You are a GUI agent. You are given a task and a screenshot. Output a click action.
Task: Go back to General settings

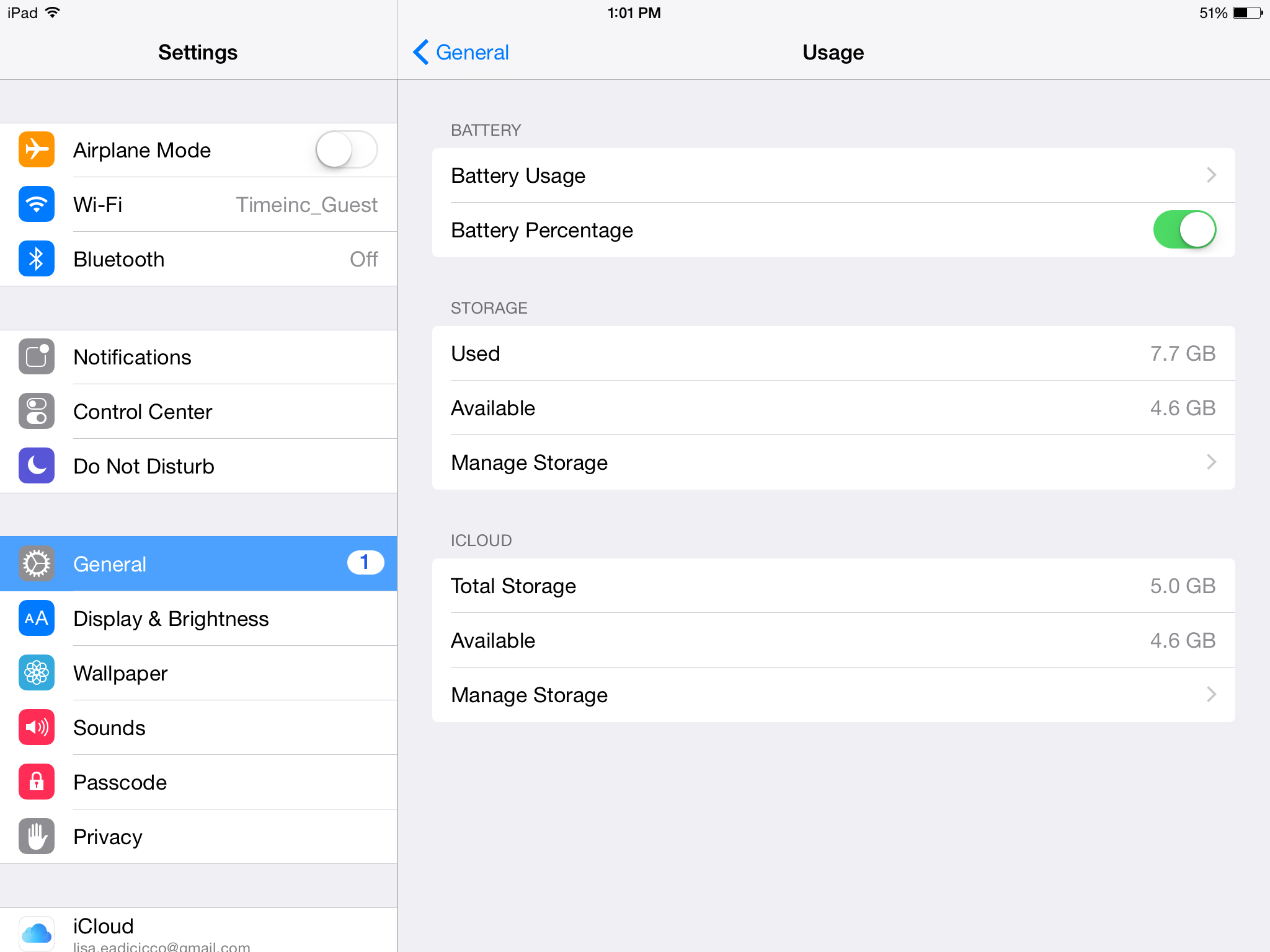[460, 53]
